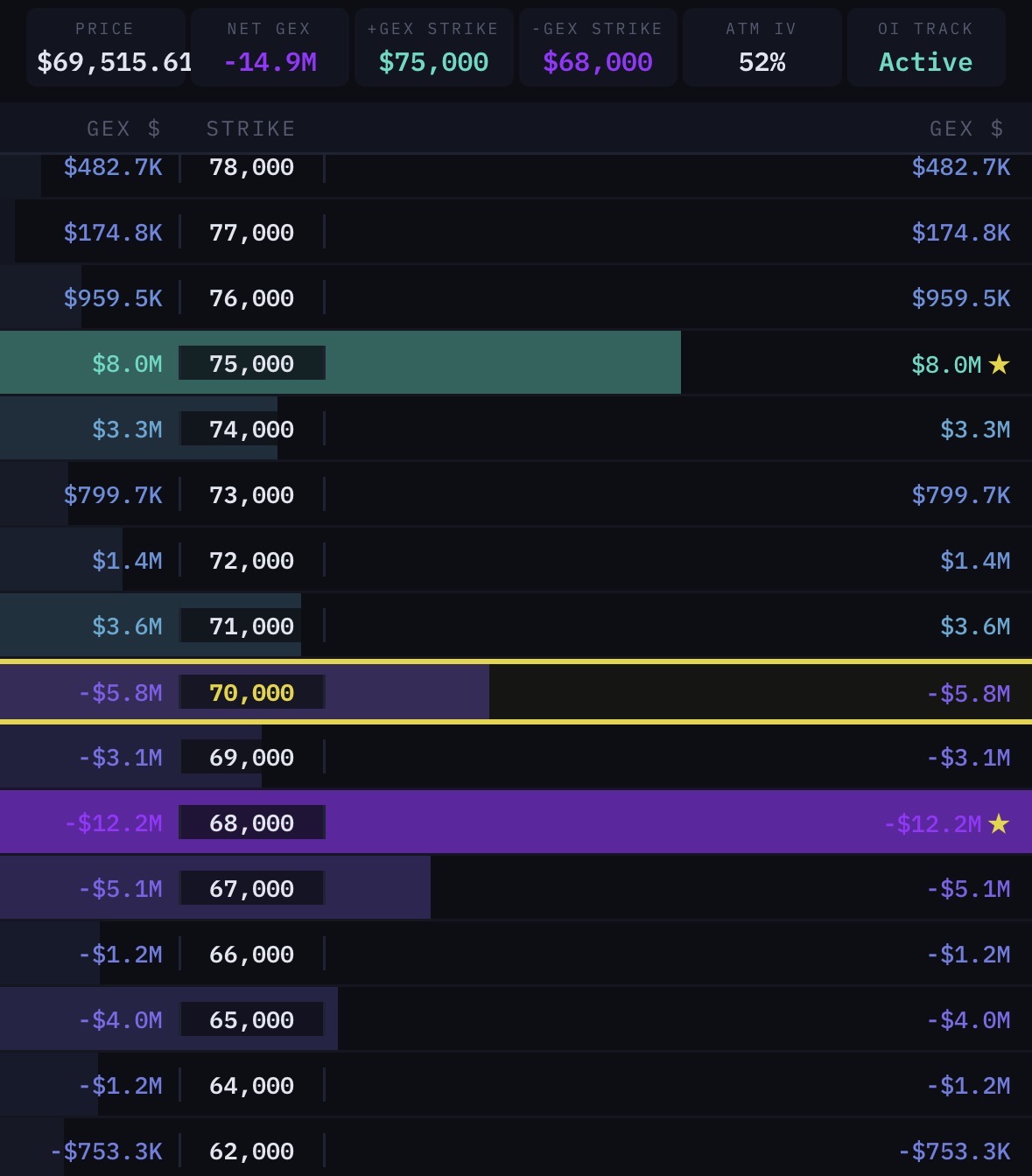Click the star icon beside the 75,000 strike
The width and height of the screenshot is (1032, 1176).
[x=999, y=365]
